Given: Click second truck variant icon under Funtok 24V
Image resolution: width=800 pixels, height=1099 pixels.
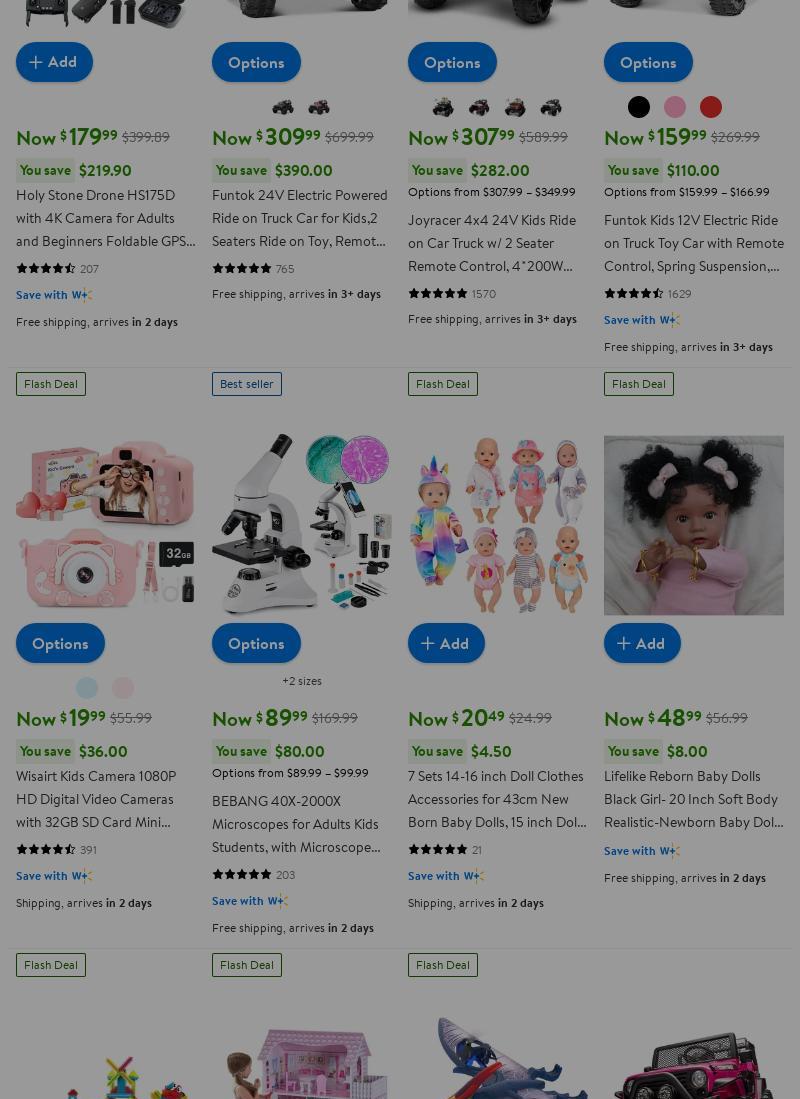Looking at the screenshot, I should [x=319, y=107].
